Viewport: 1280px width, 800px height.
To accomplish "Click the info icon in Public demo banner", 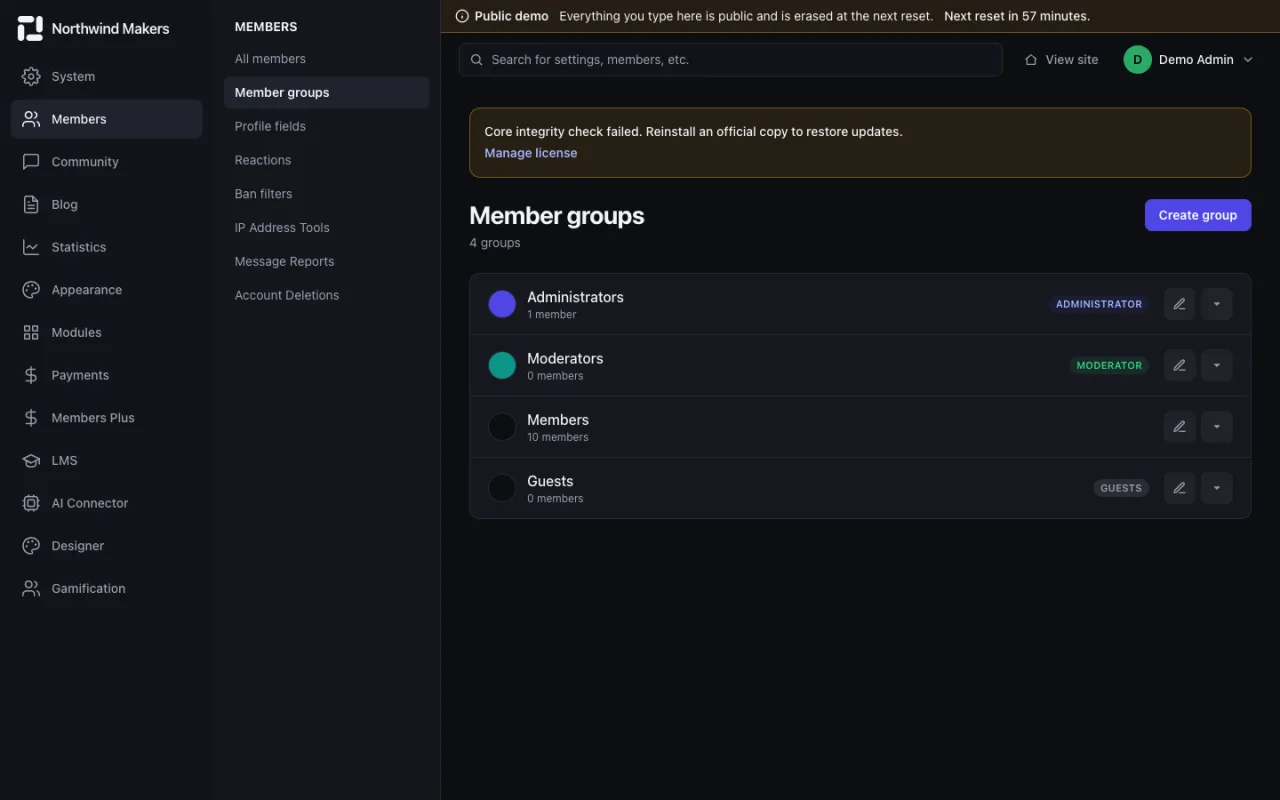I will [462, 16].
